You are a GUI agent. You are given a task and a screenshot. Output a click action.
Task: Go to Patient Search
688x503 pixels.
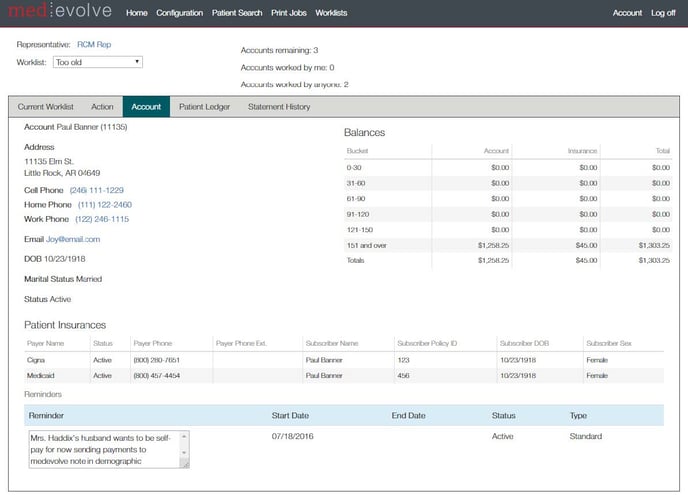tap(237, 14)
